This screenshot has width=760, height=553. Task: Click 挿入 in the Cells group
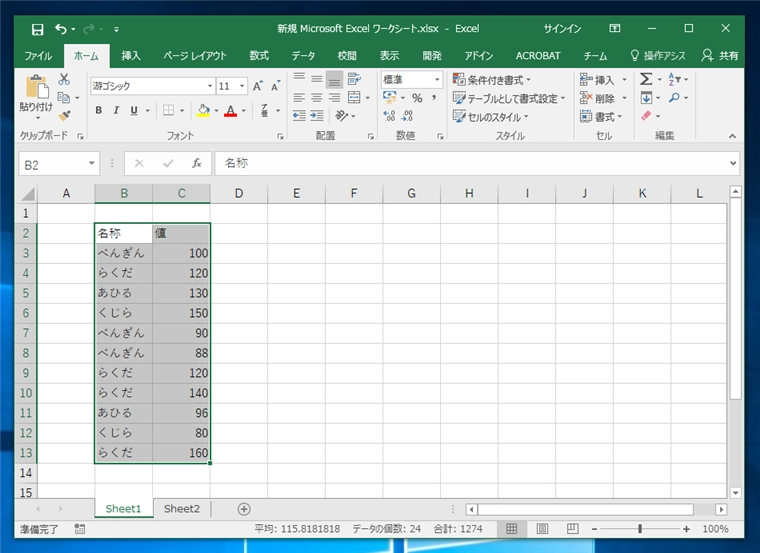pos(603,80)
